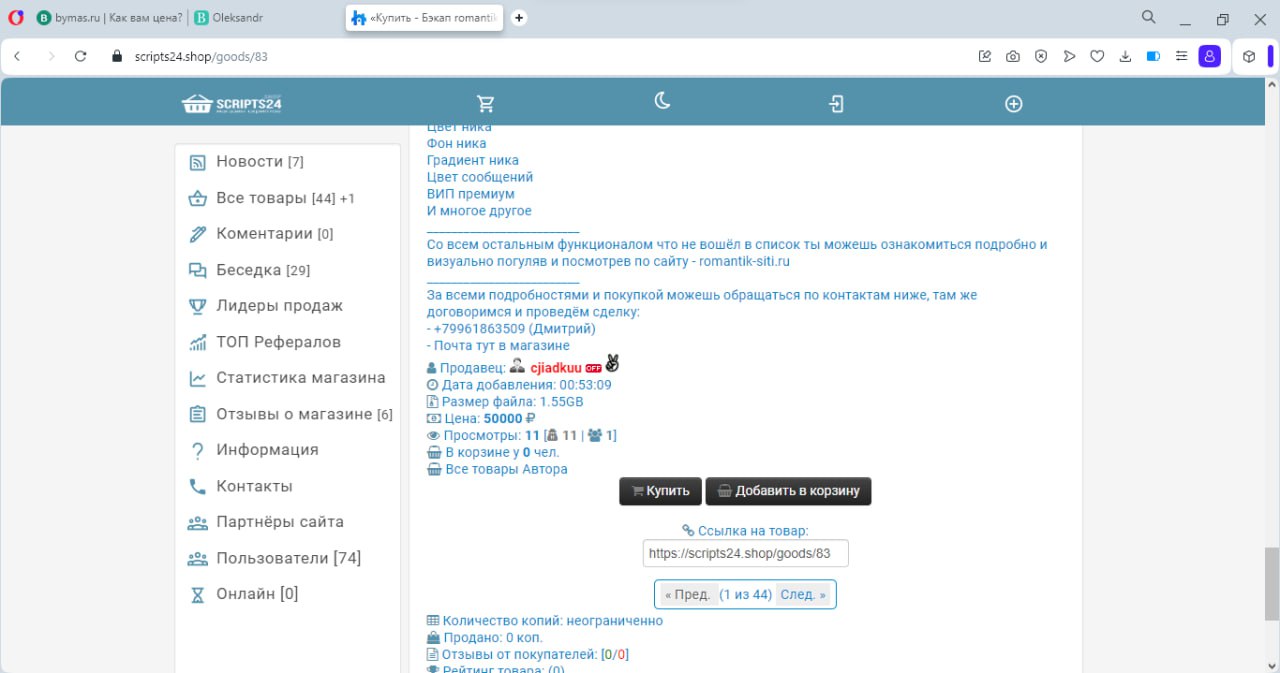Switch to the bymas.ru browser tab

(x=110, y=18)
